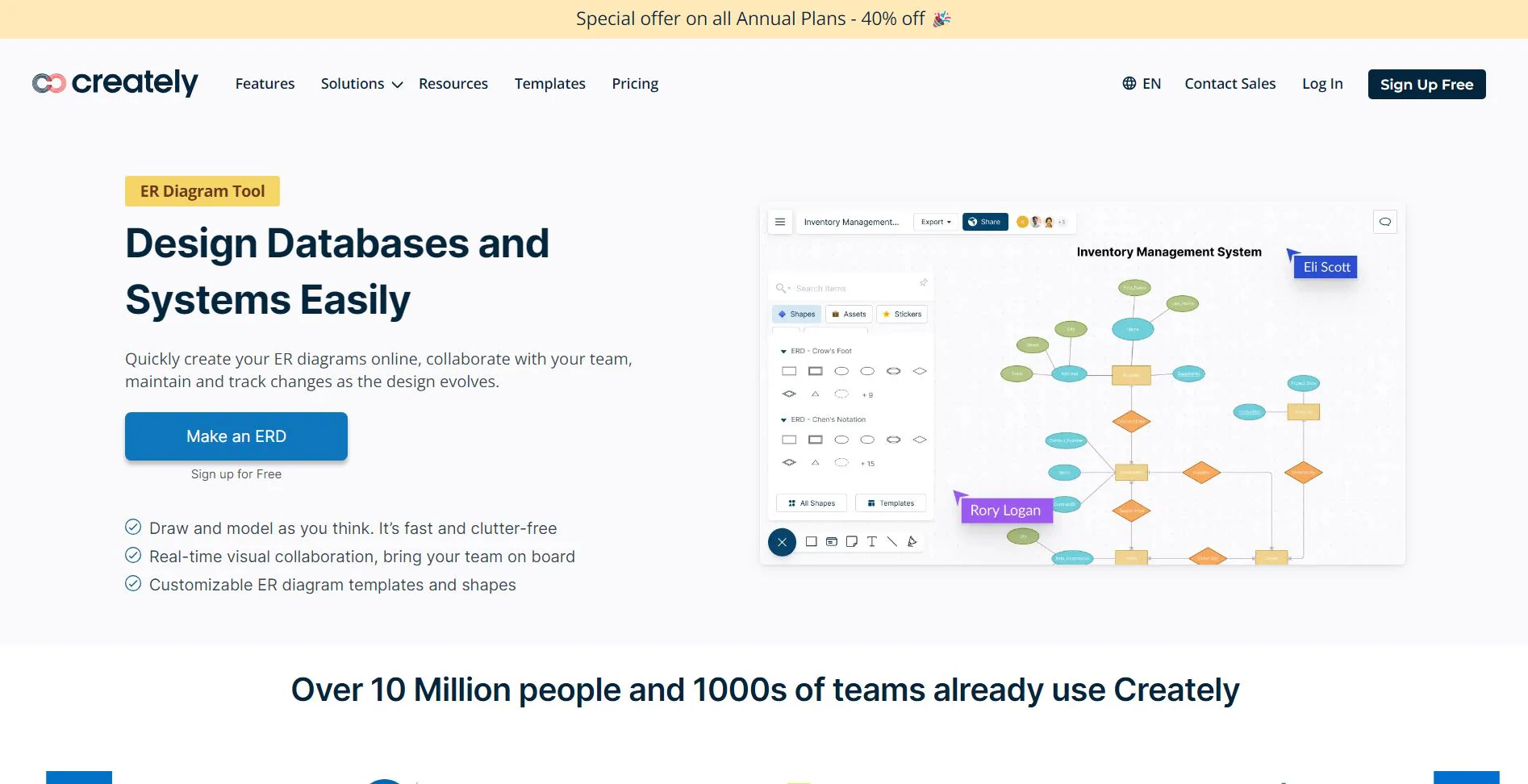Image resolution: width=1528 pixels, height=784 pixels.
Task: Click the blue close X circle button
Action: (782, 542)
